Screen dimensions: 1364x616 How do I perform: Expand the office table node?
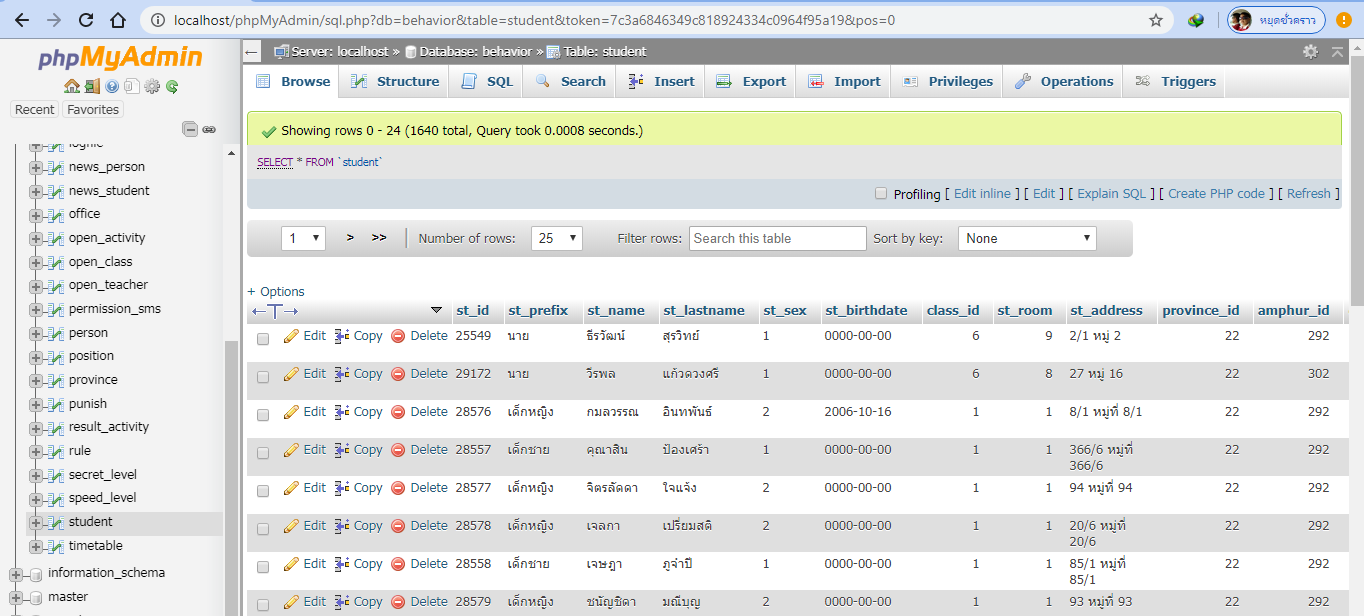pos(36,214)
